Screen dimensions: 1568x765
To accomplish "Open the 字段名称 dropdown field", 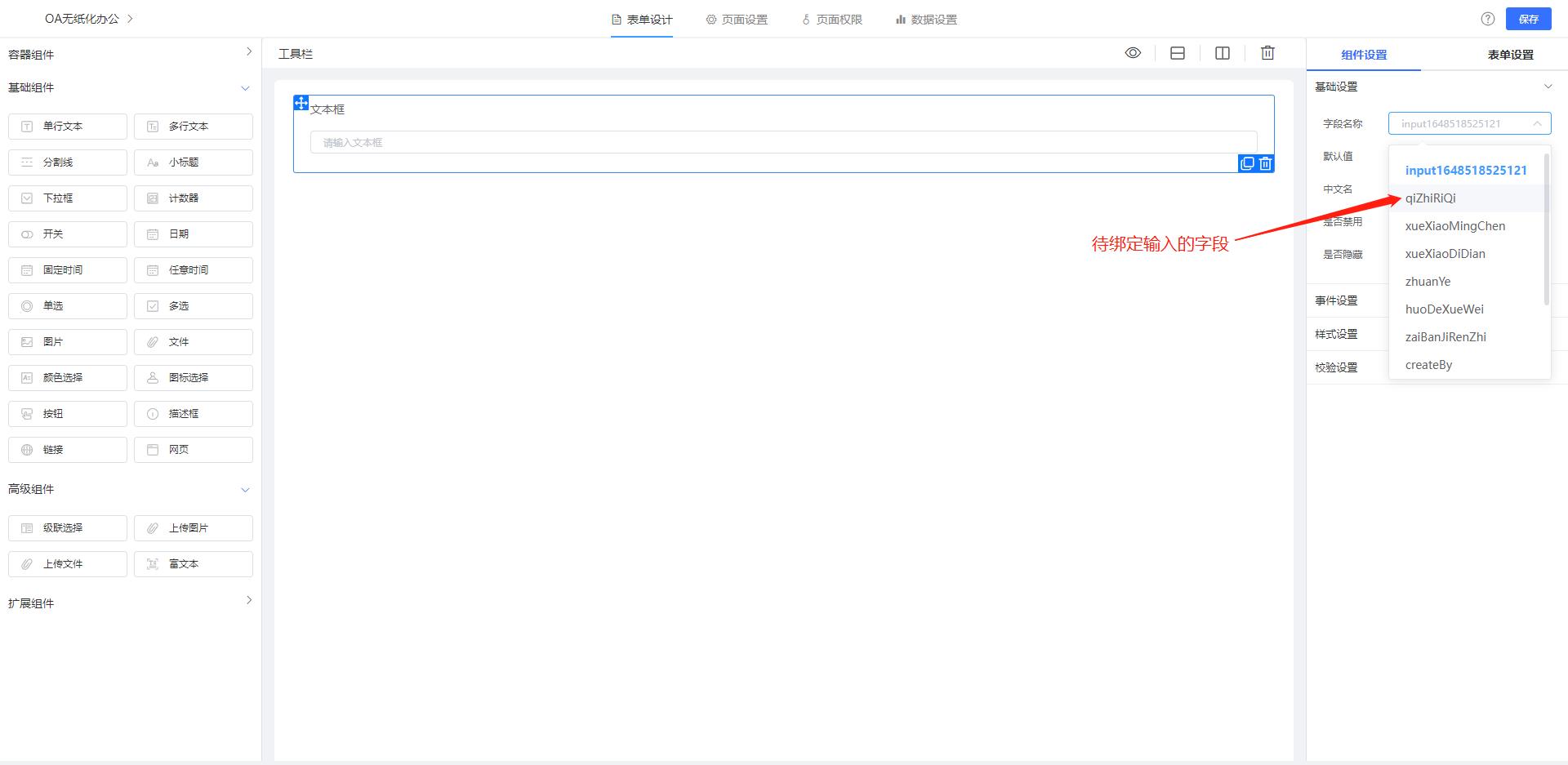I will [1469, 123].
